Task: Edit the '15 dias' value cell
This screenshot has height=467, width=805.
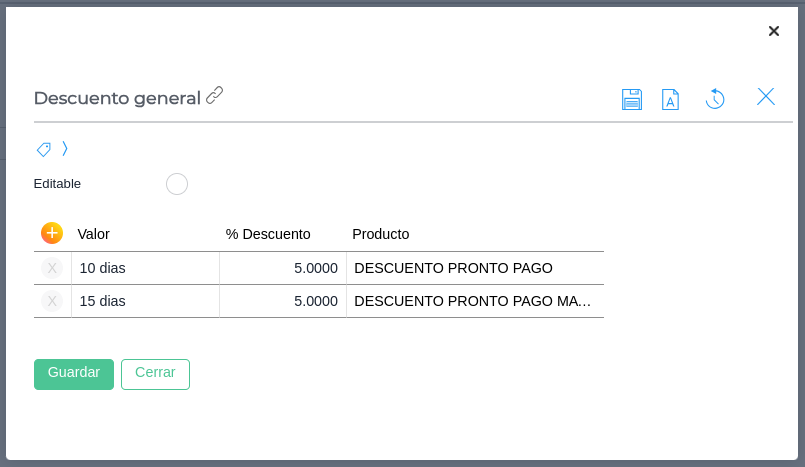Action: pos(145,301)
